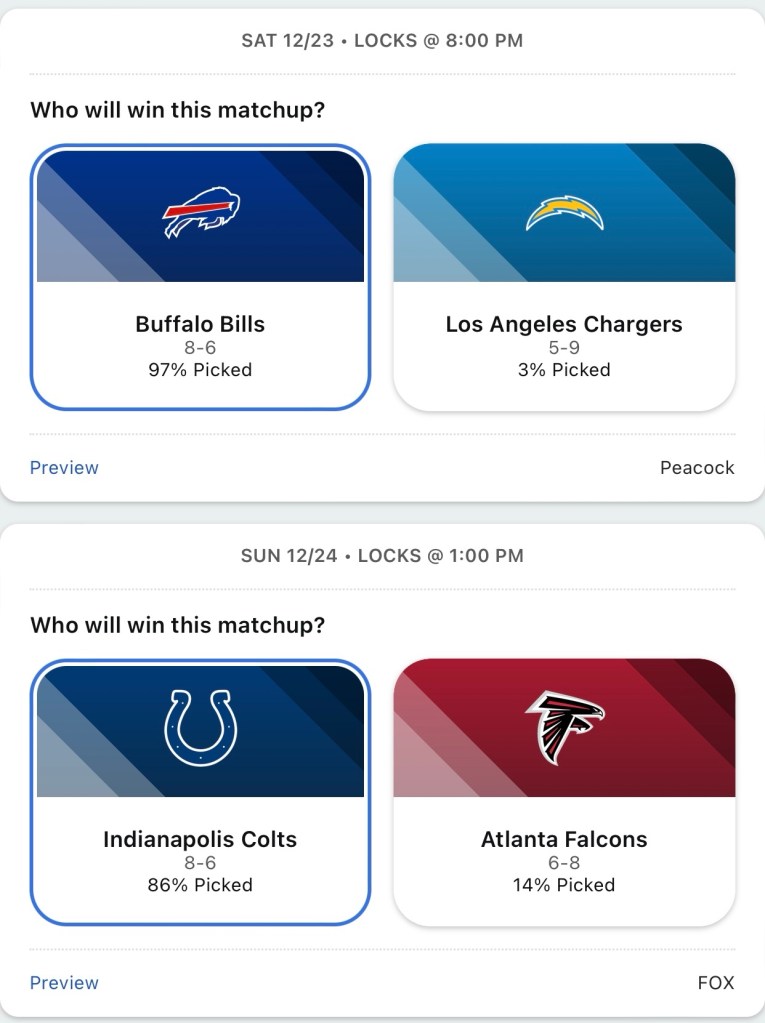Open Preview for the Bills vs Chargers matchup
765x1023 pixels.
64,467
